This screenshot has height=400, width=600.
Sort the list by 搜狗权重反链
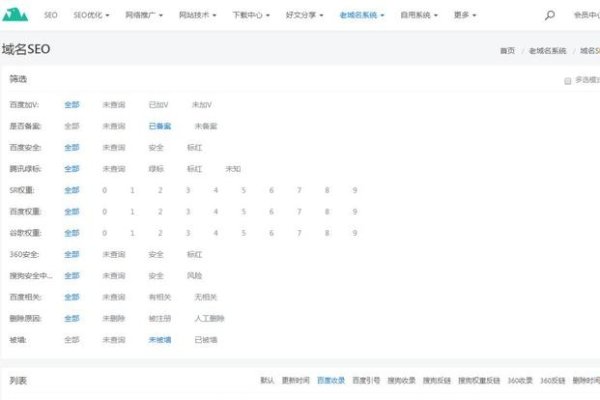[479, 380]
